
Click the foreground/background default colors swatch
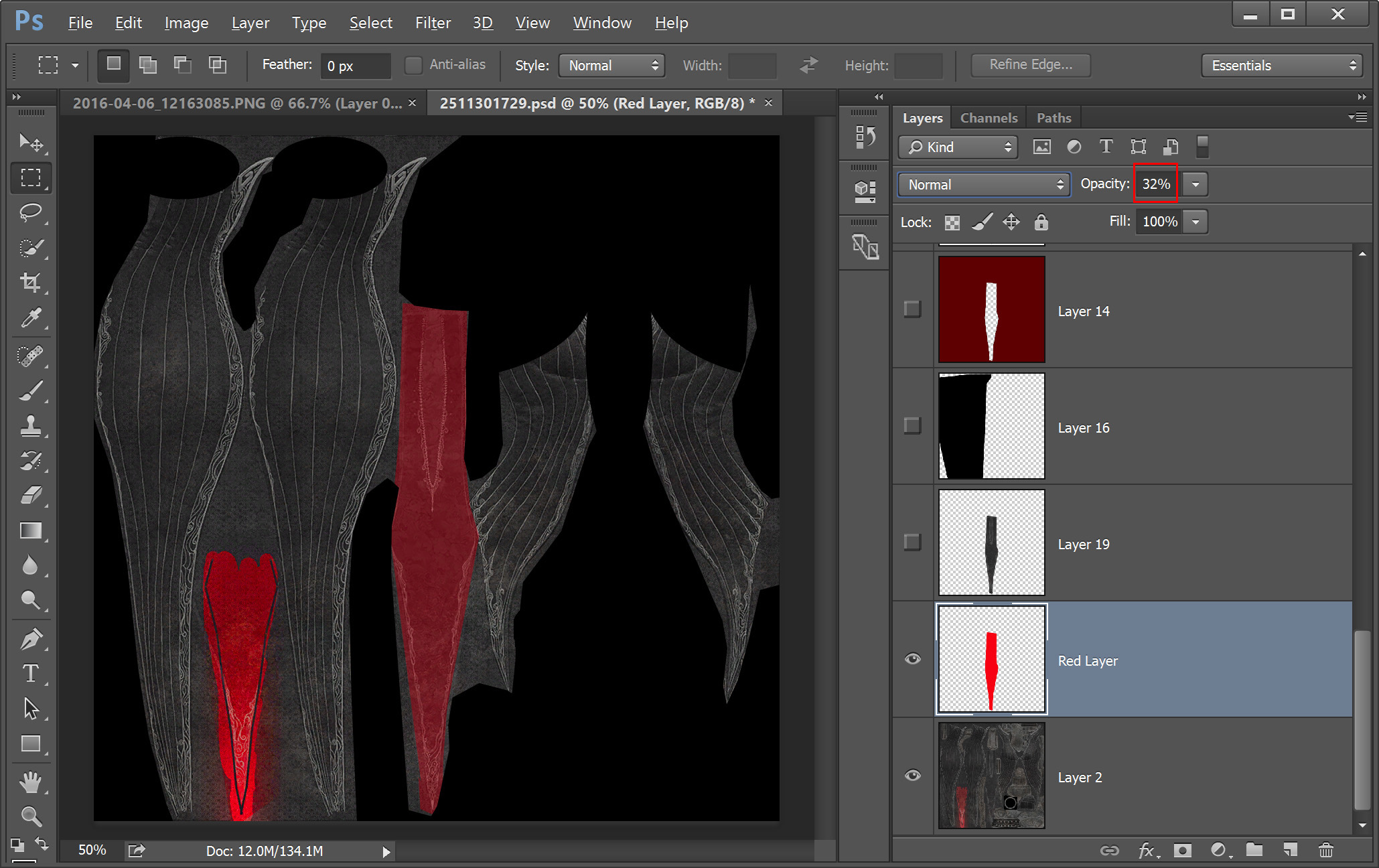(17, 845)
